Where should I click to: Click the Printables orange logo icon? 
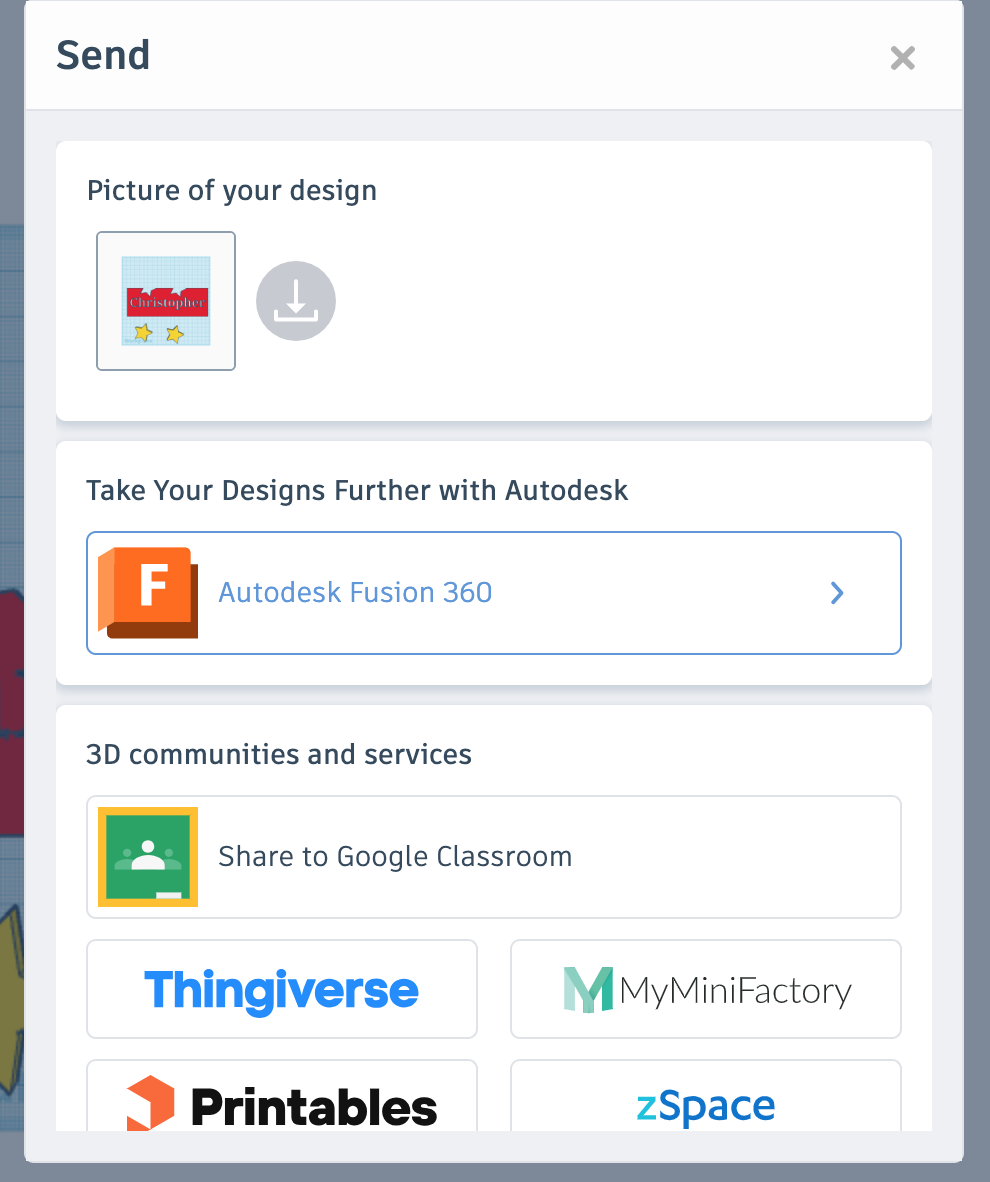point(150,1103)
